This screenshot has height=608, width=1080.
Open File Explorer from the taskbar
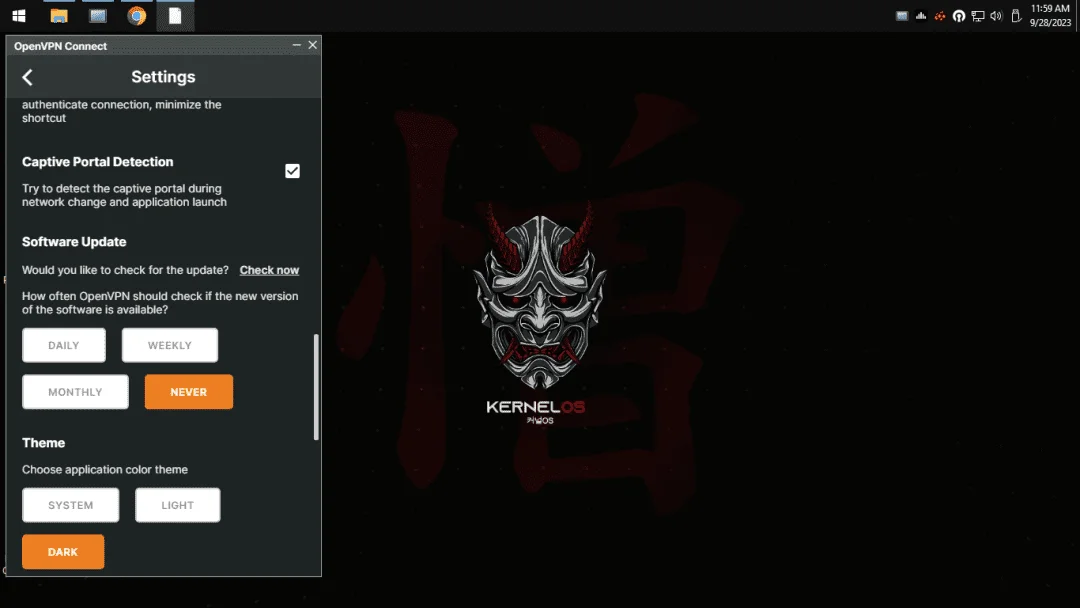pos(59,16)
